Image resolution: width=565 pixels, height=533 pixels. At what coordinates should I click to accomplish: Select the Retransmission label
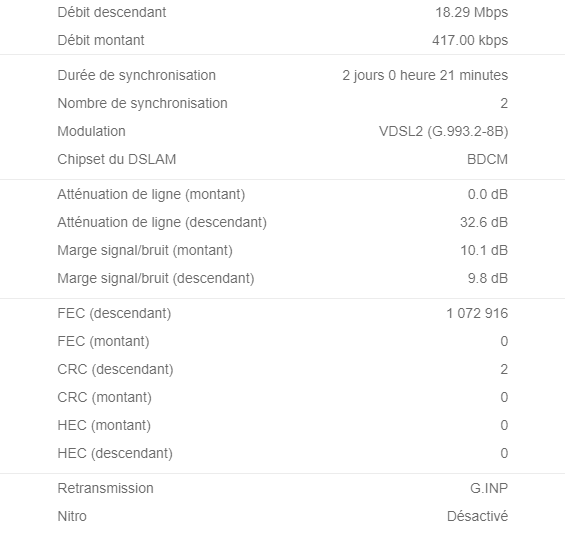[106, 488]
